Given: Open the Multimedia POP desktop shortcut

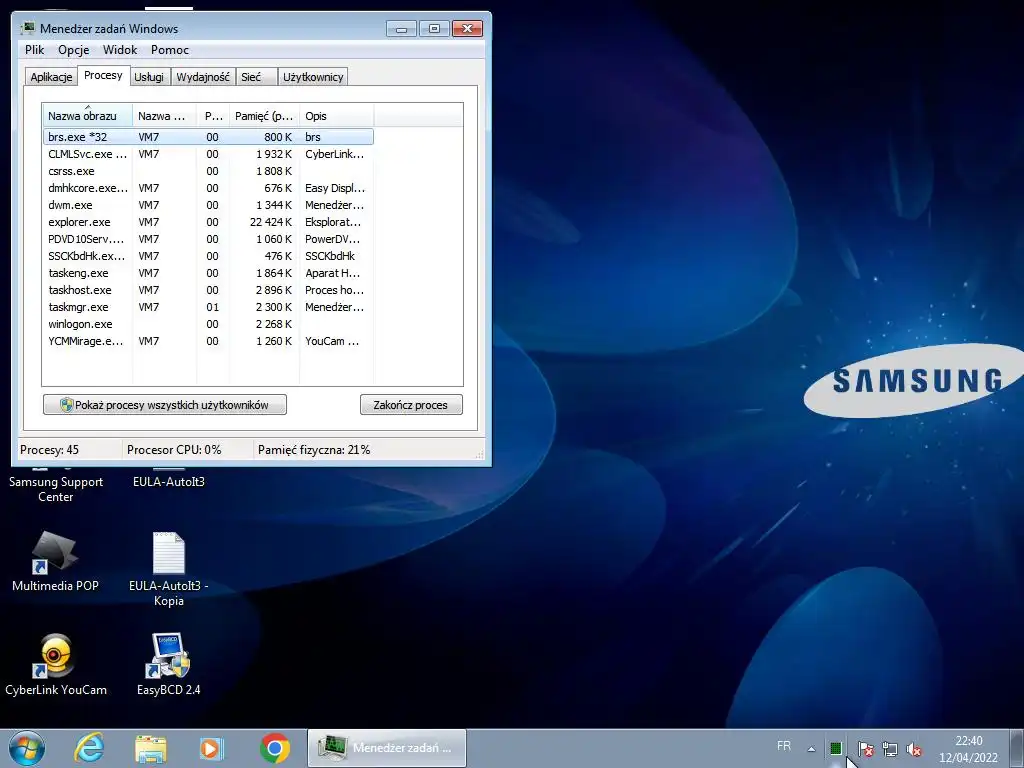Looking at the screenshot, I should [x=56, y=561].
